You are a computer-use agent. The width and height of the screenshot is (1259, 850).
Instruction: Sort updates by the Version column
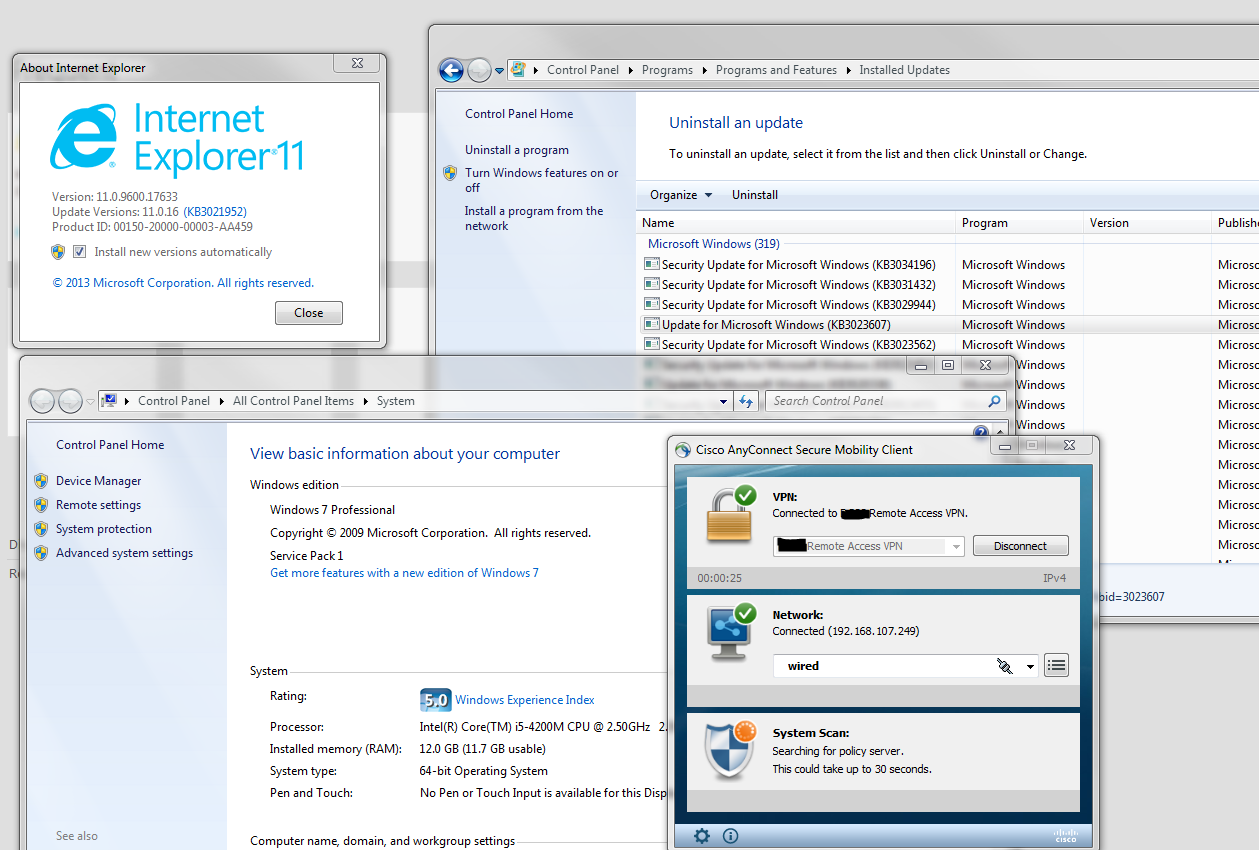click(x=1148, y=223)
